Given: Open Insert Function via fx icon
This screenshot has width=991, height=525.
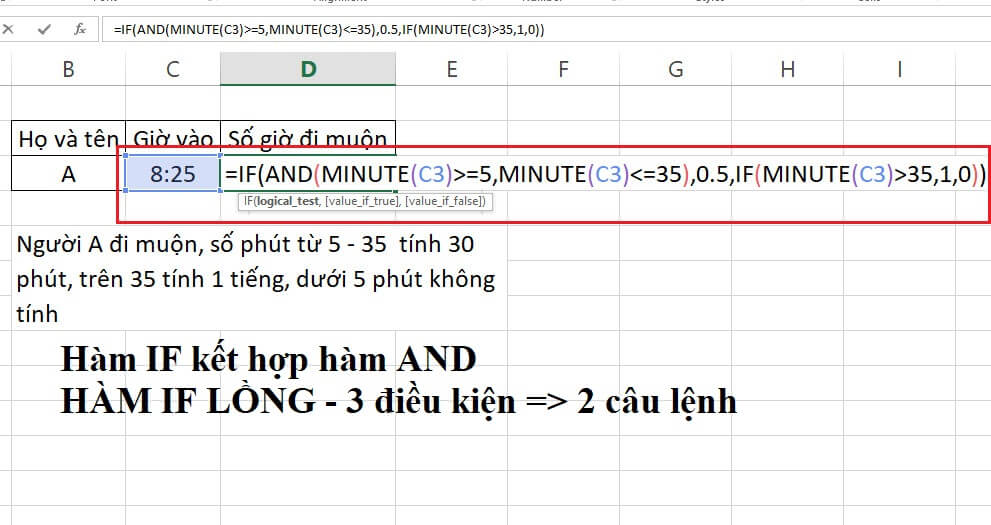Looking at the screenshot, I should pos(80,29).
